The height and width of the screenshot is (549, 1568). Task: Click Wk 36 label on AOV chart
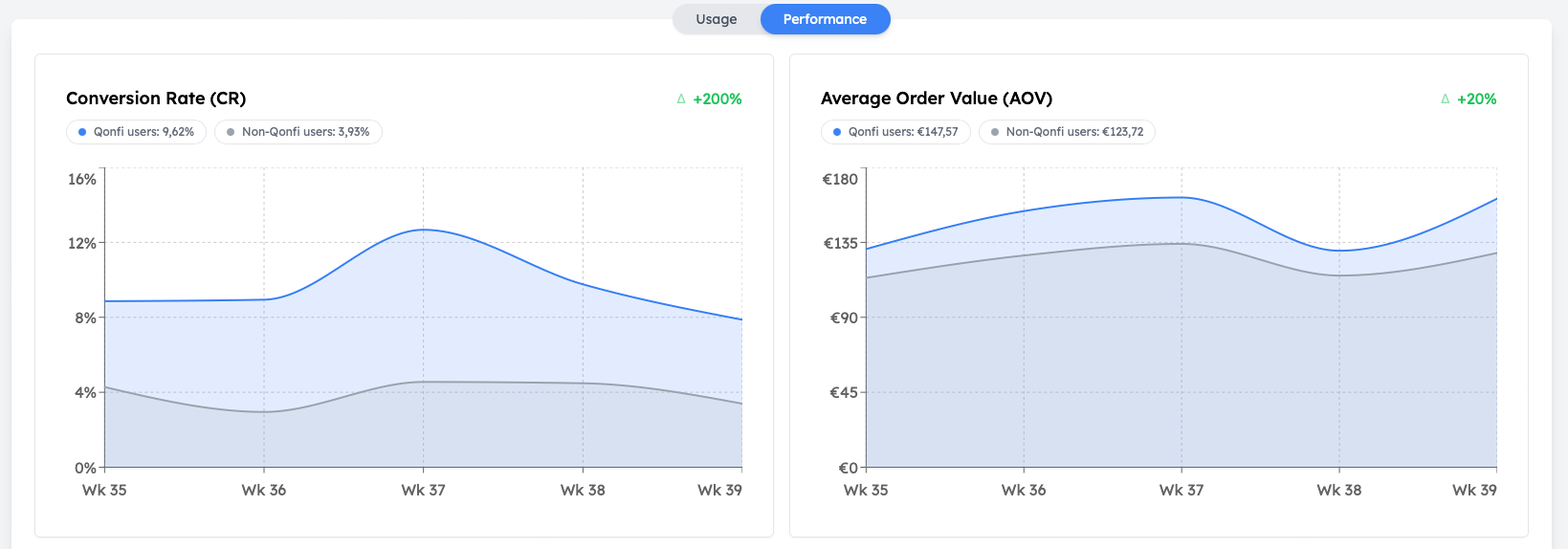pyautogui.click(x=1024, y=490)
